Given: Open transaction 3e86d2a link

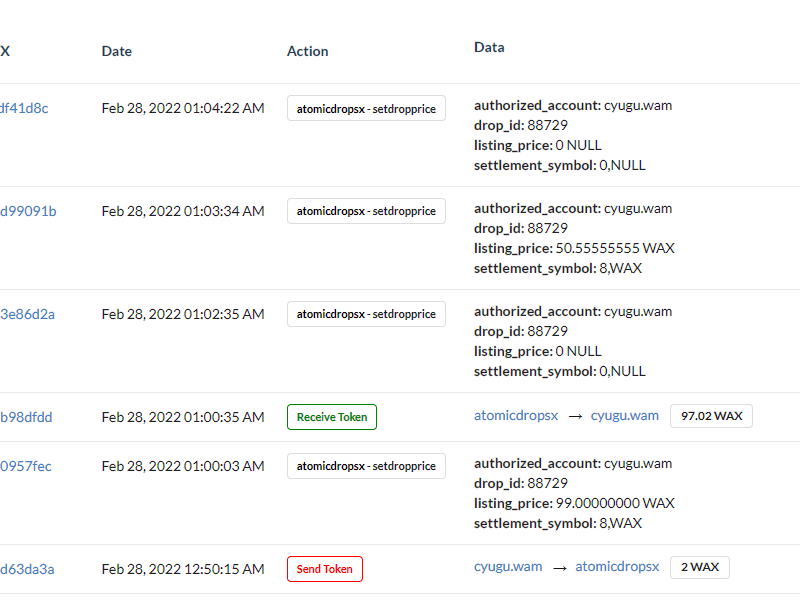Looking at the screenshot, I should [x=27, y=314].
